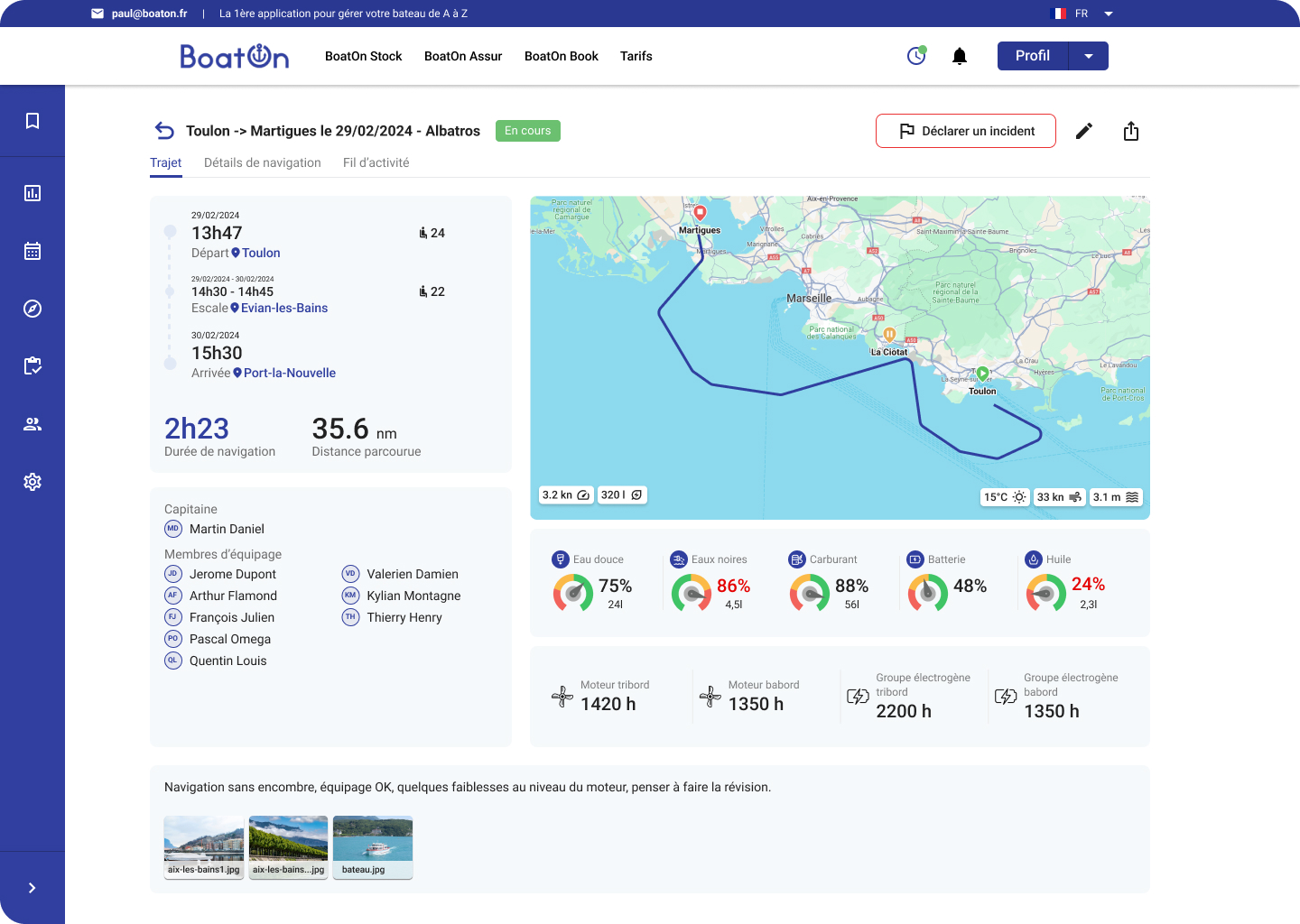
Task: Open the crew members icon in the sidebar
Action: click(32, 423)
